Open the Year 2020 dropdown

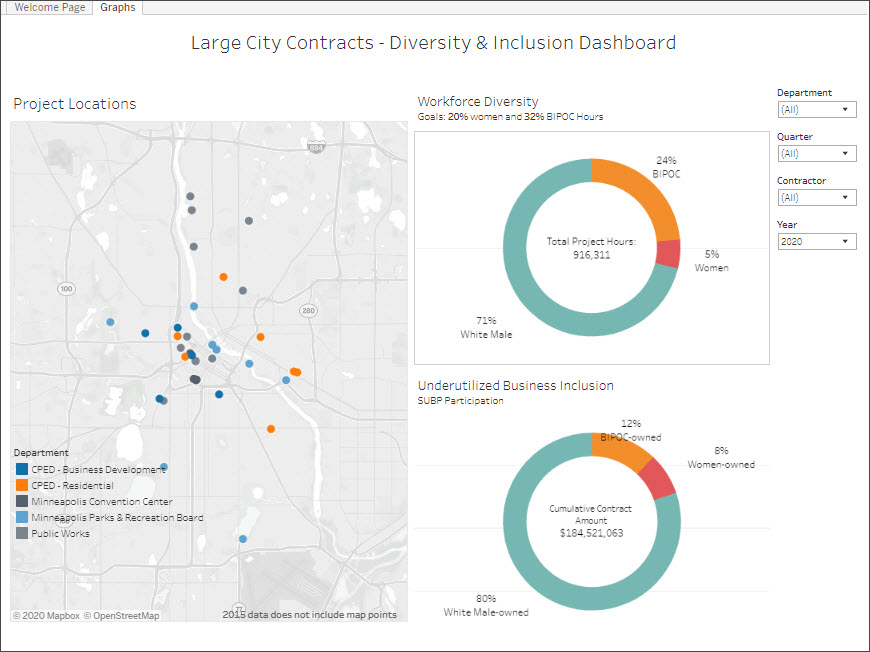tap(817, 241)
